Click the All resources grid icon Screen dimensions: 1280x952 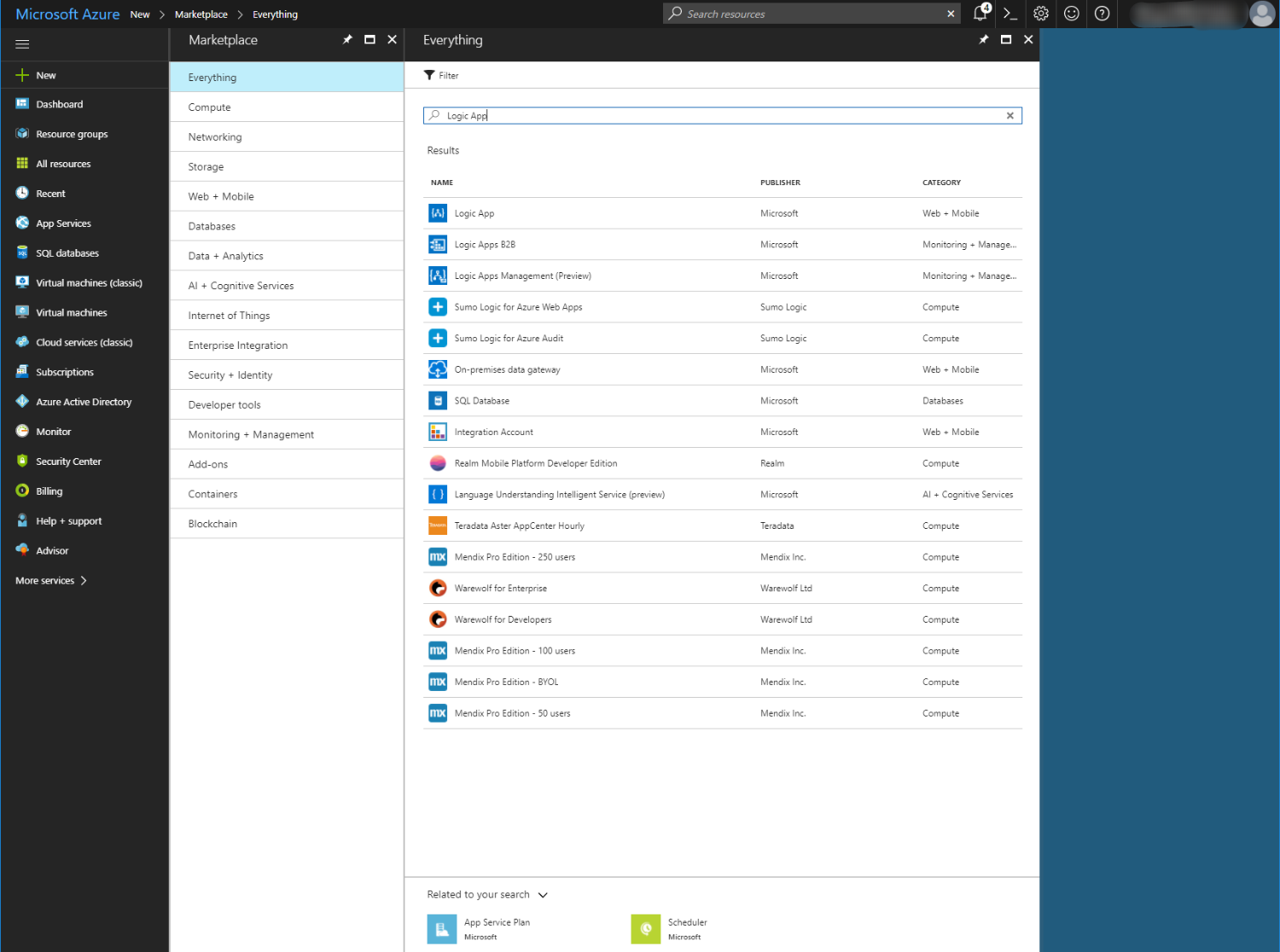(22, 164)
